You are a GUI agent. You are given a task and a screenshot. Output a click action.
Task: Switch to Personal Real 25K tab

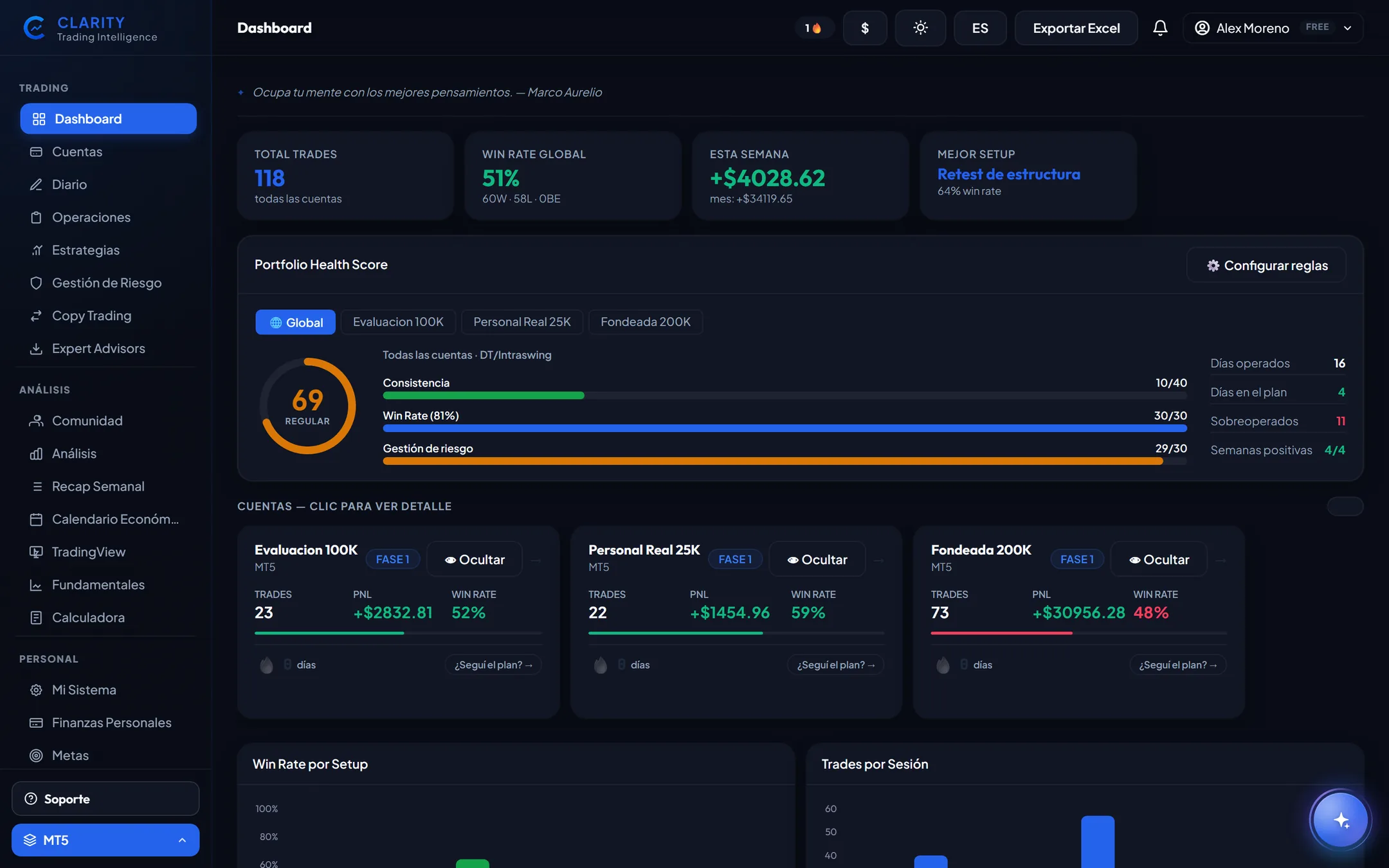coord(522,322)
